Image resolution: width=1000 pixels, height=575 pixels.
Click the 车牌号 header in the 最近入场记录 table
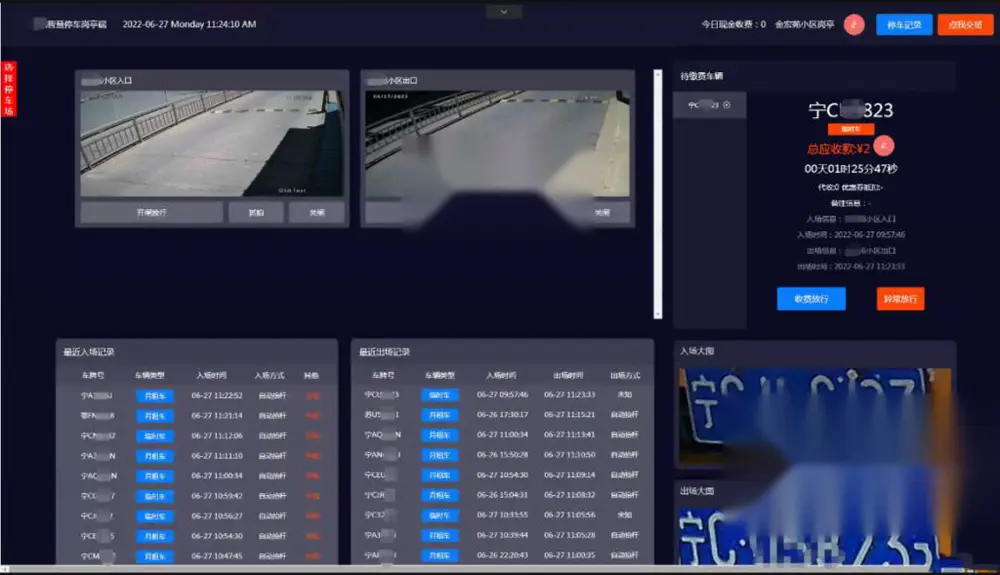click(92, 375)
